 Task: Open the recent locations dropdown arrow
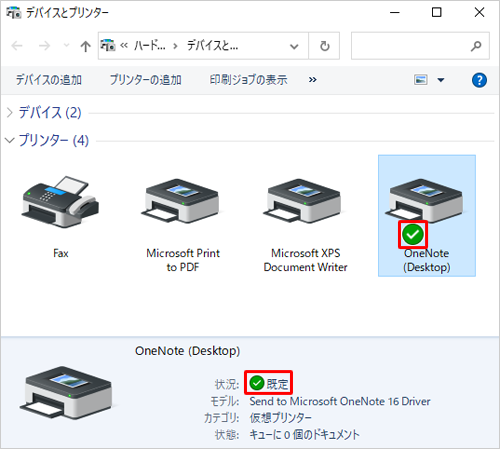(x=67, y=46)
